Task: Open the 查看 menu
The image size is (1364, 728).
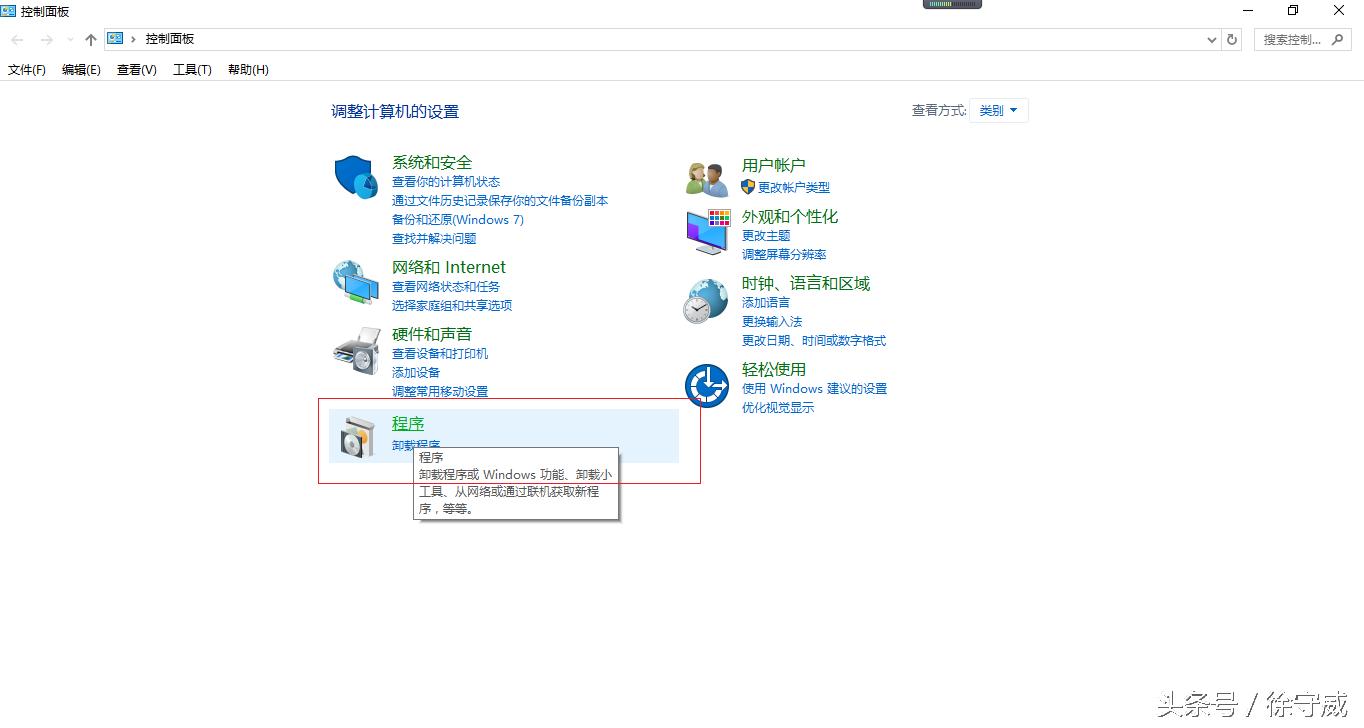Action: [135, 69]
